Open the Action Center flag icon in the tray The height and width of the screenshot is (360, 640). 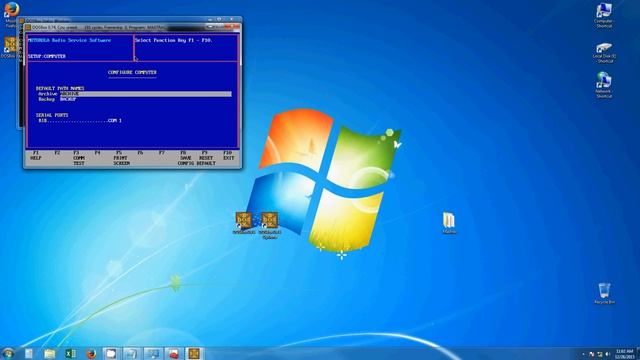tap(591, 354)
